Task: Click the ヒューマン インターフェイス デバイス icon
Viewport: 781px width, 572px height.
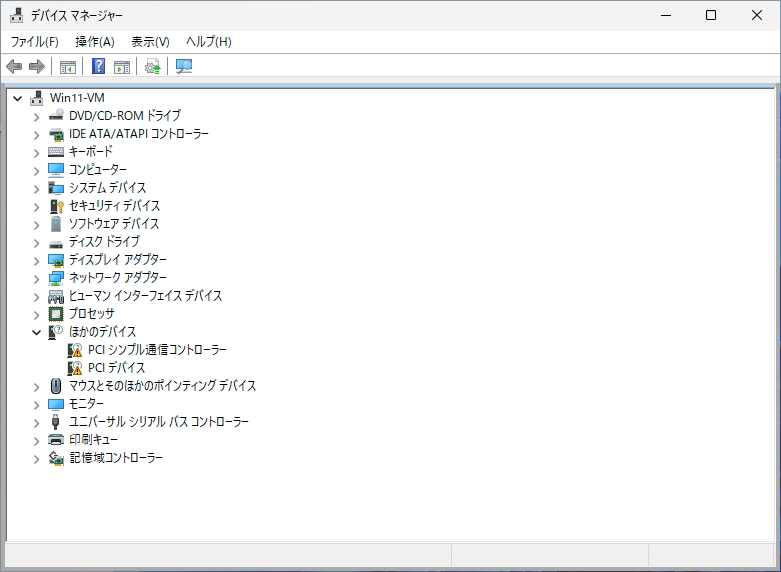Action: tap(56, 297)
